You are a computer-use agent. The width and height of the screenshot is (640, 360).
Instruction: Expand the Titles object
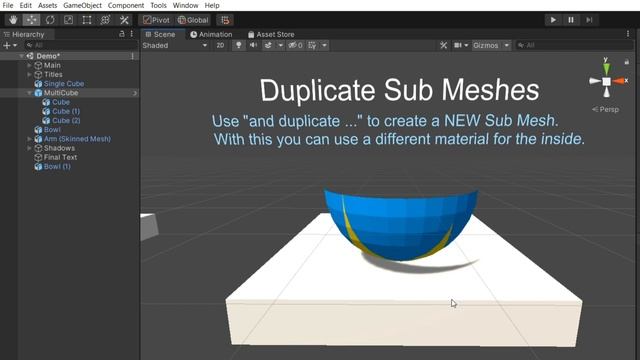[x=29, y=75]
